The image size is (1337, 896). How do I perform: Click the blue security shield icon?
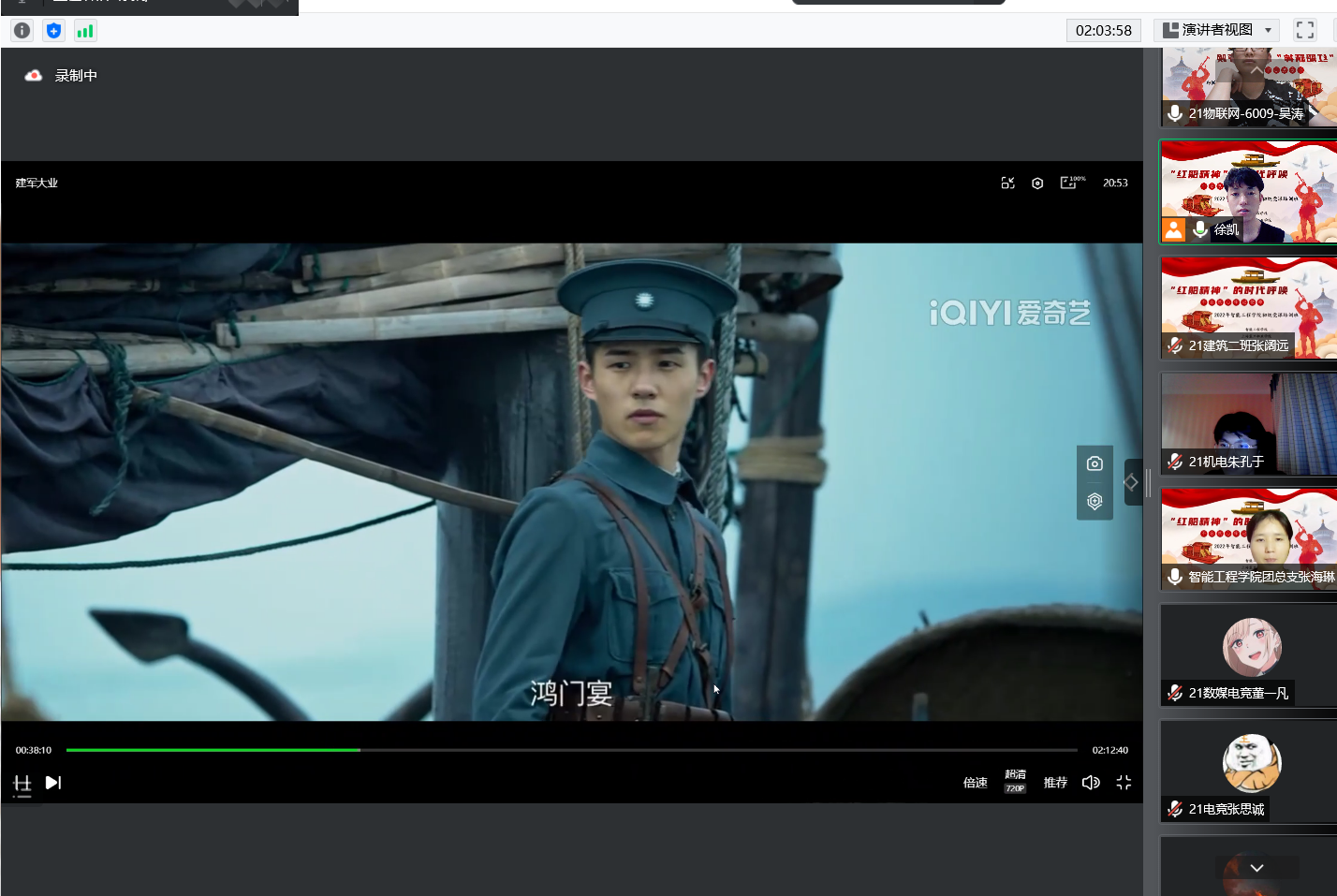pos(53,31)
